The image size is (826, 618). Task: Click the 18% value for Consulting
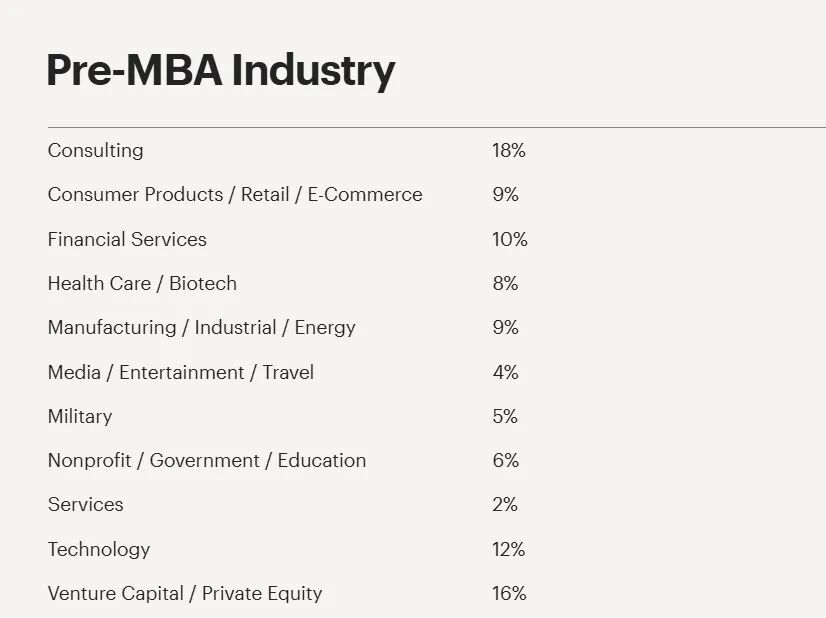[509, 151]
